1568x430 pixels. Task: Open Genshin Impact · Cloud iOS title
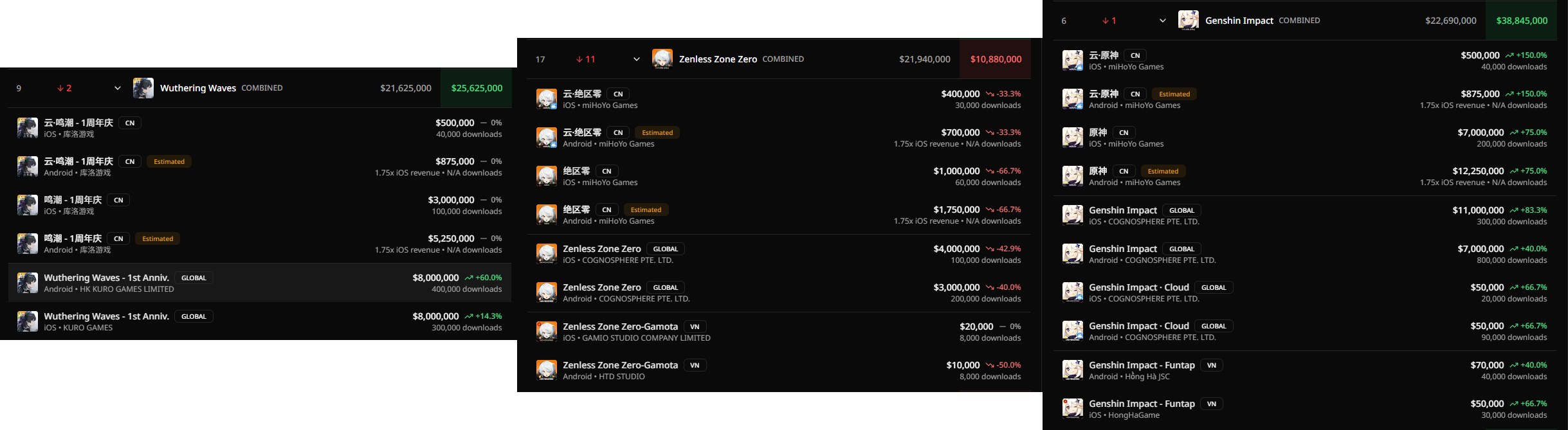[1139, 287]
